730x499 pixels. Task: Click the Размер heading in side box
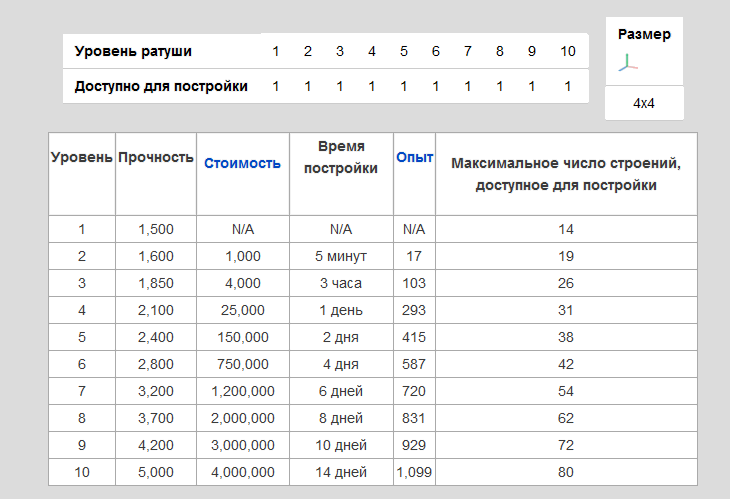(644, 34)
